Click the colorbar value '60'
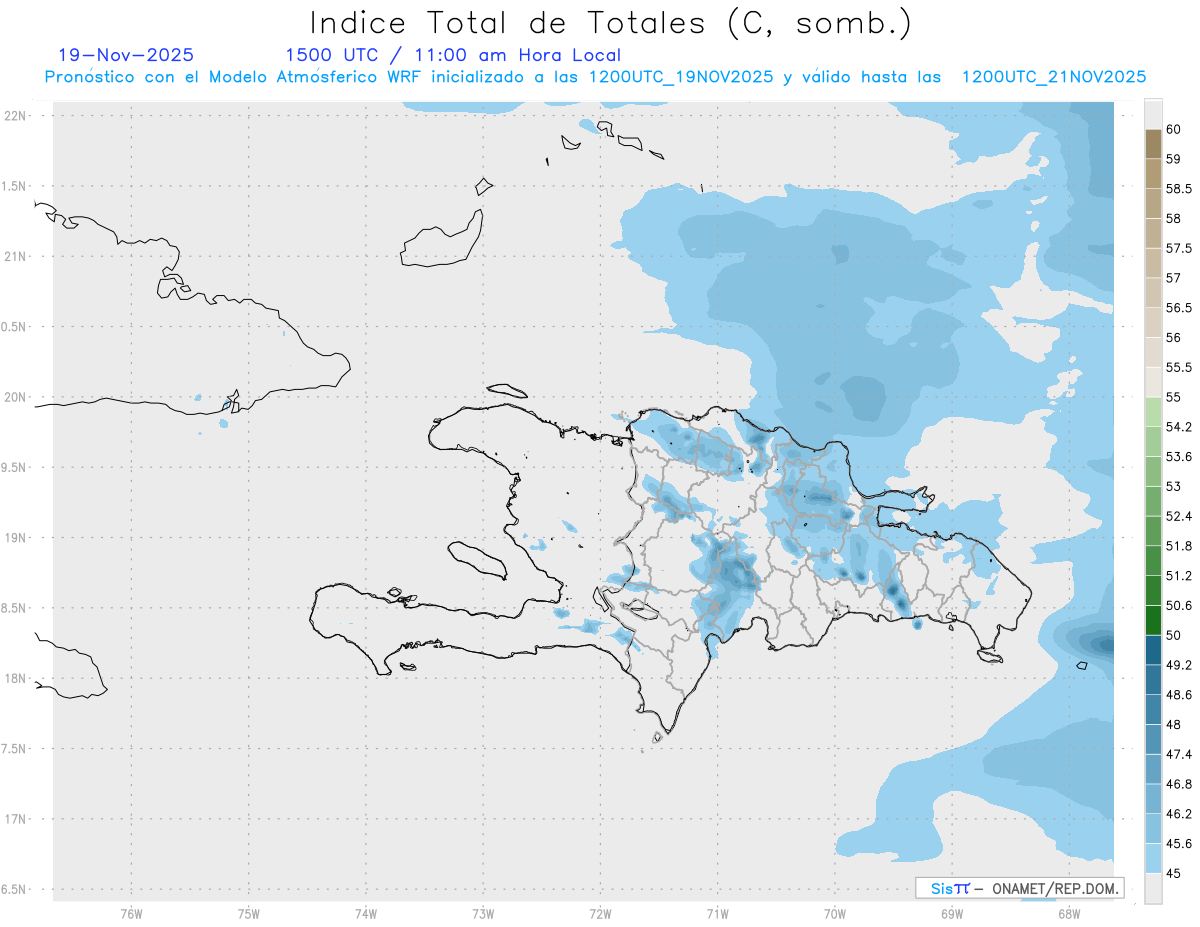Screen dimensions: 1200x927 1174,129
